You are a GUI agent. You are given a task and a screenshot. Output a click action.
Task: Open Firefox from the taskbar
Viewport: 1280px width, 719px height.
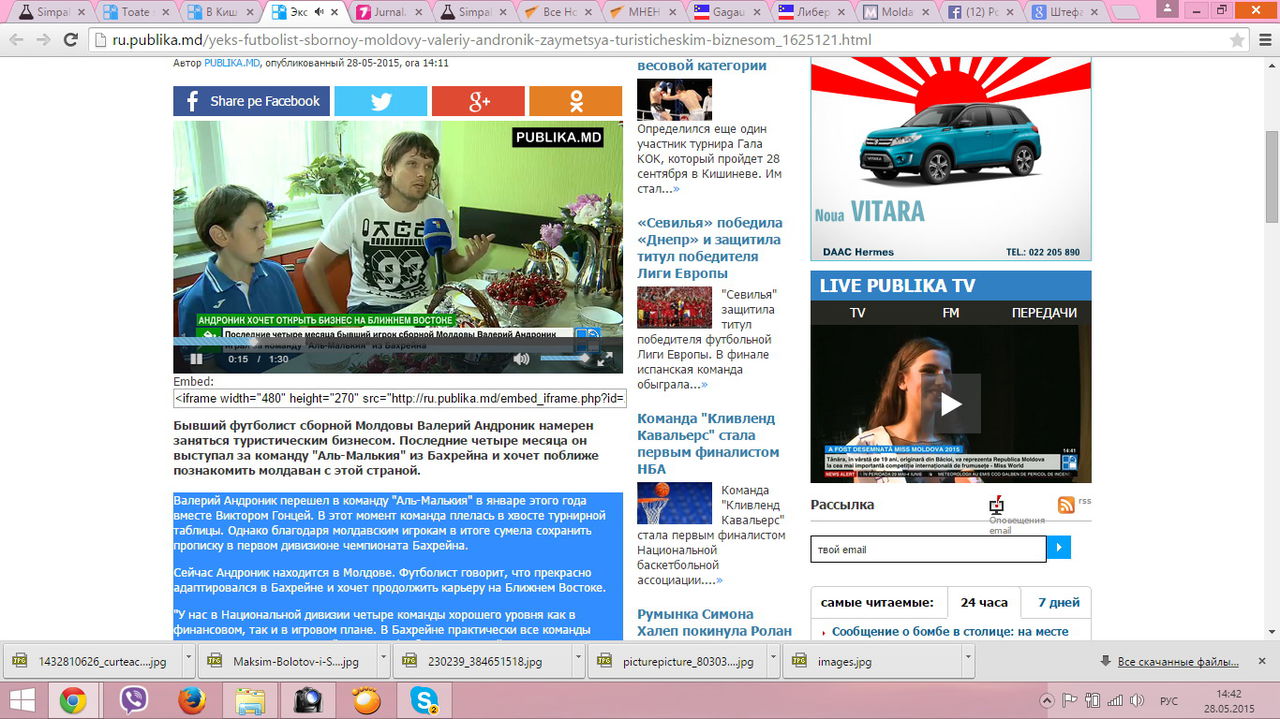click(192, 700)
